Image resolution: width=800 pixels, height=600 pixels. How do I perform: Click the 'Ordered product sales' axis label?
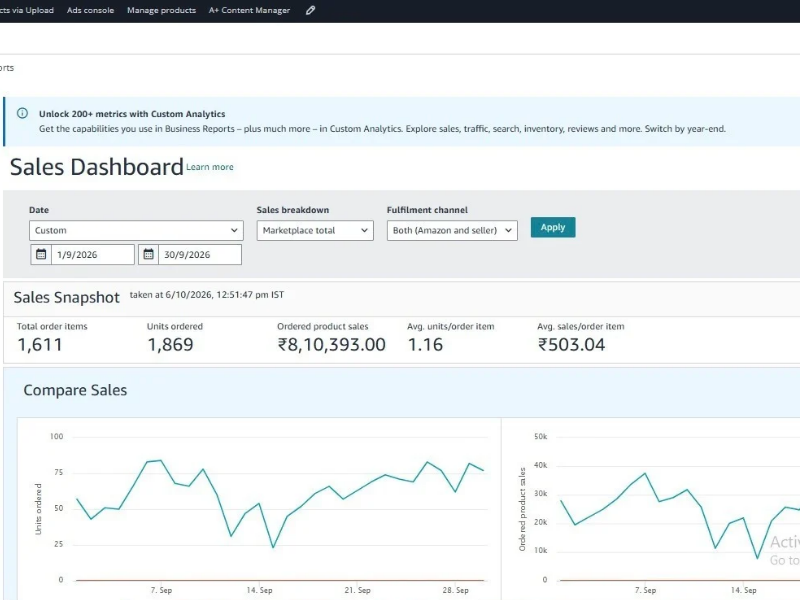(x=522, y=509)
